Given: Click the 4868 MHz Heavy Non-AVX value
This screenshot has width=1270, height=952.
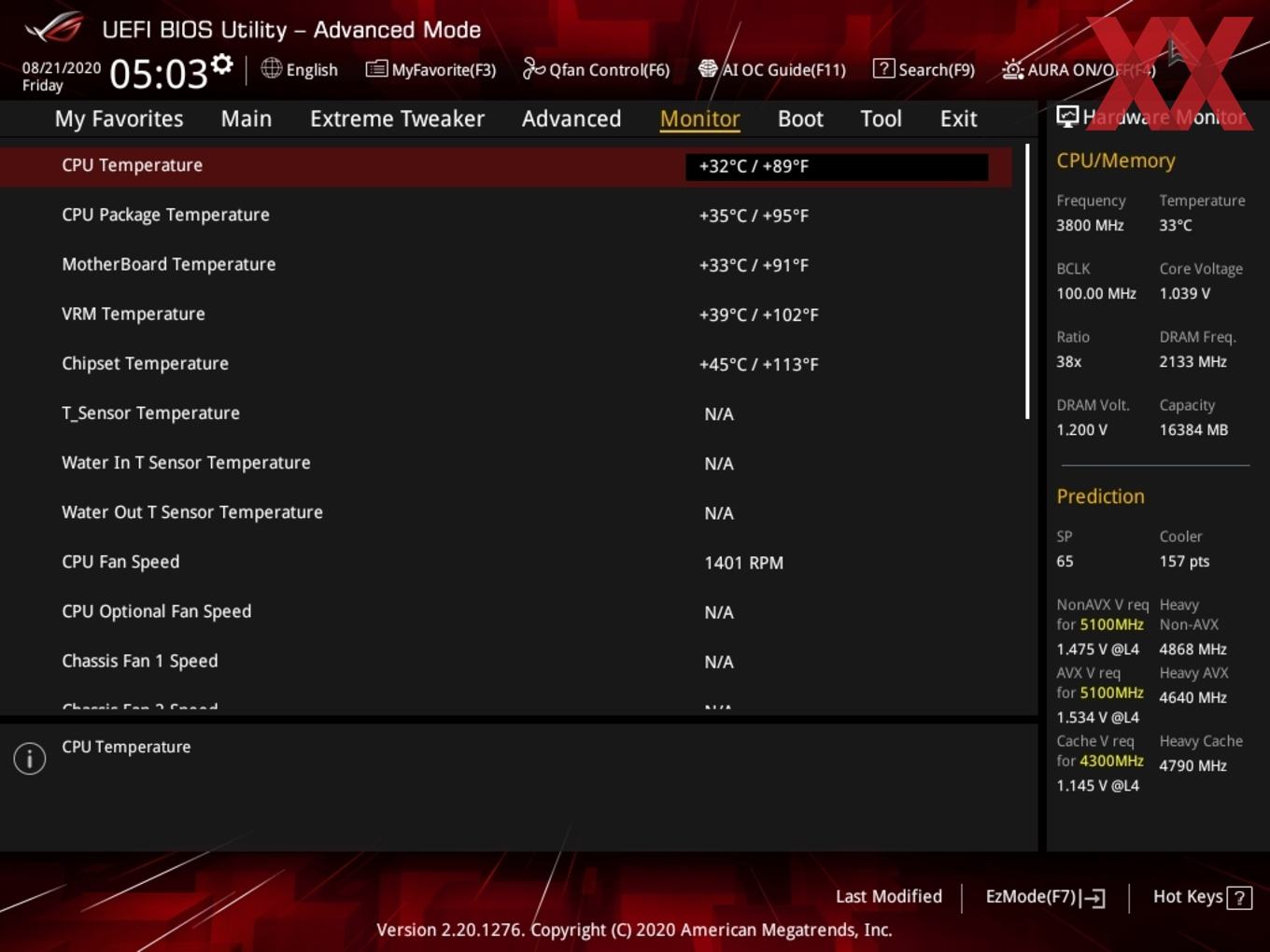Looking at the screenshot, I should click(x=1192, y=649).
